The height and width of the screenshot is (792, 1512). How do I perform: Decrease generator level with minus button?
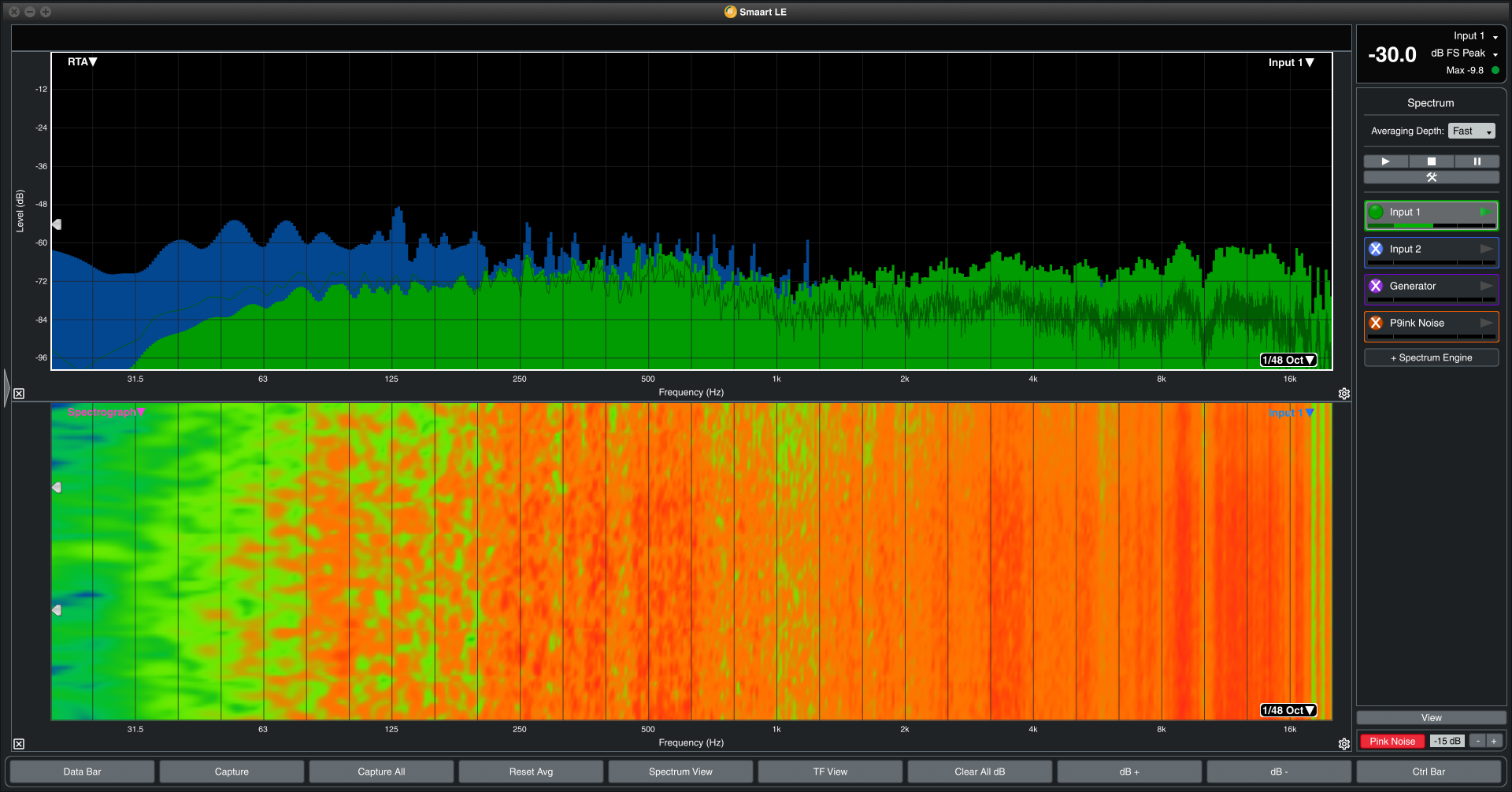pyautogui.click(x=1478, y=742)
